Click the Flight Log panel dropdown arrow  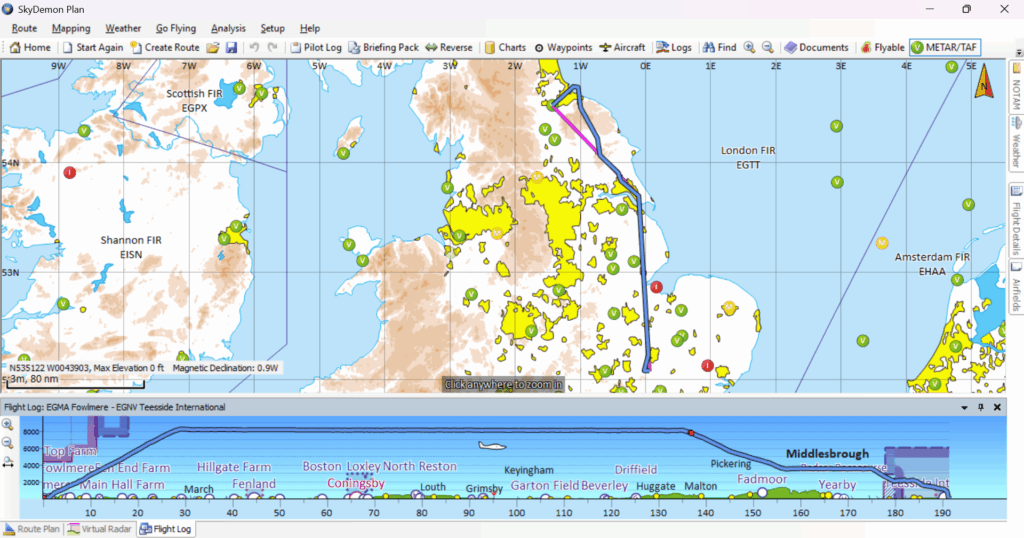click(964, 407)
